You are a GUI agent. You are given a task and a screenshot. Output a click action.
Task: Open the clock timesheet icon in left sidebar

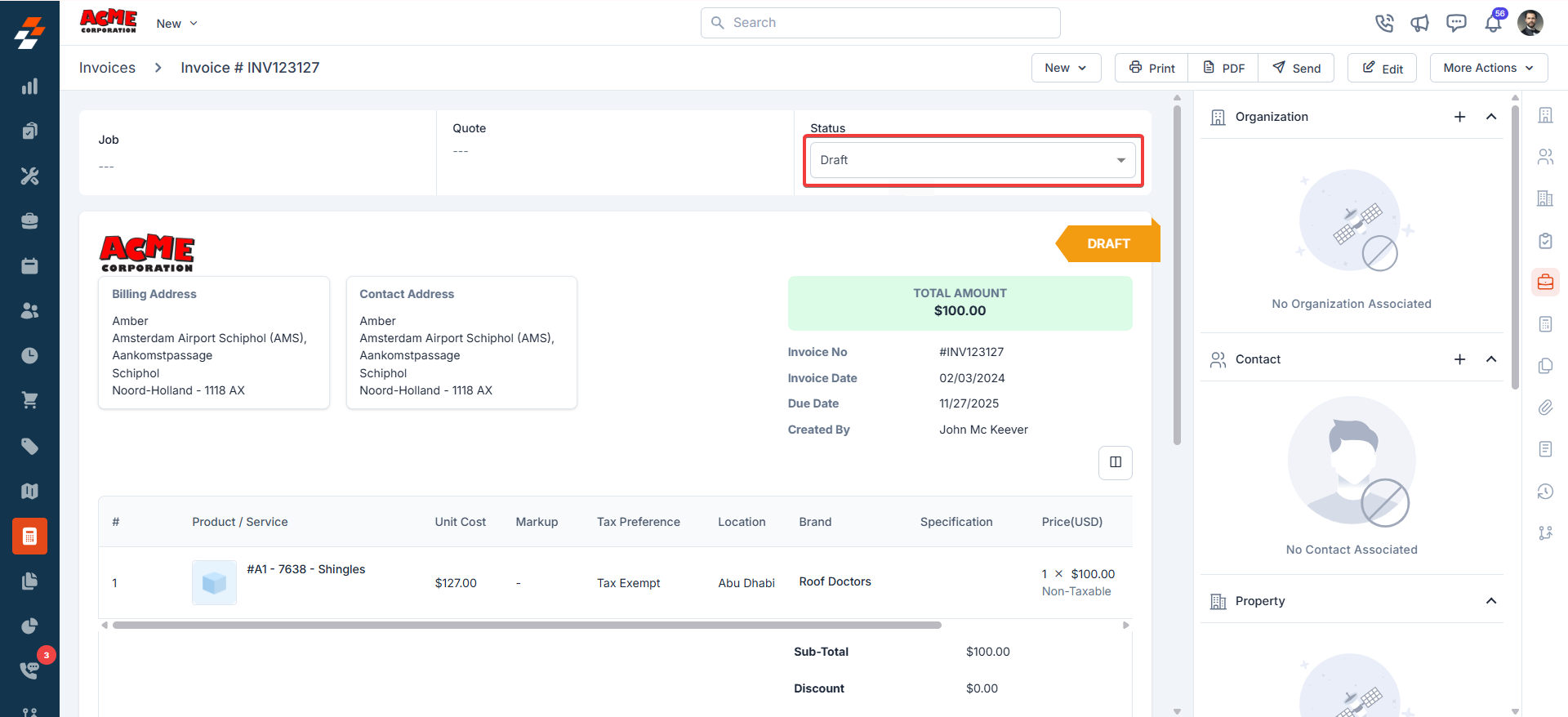[29, 355]
